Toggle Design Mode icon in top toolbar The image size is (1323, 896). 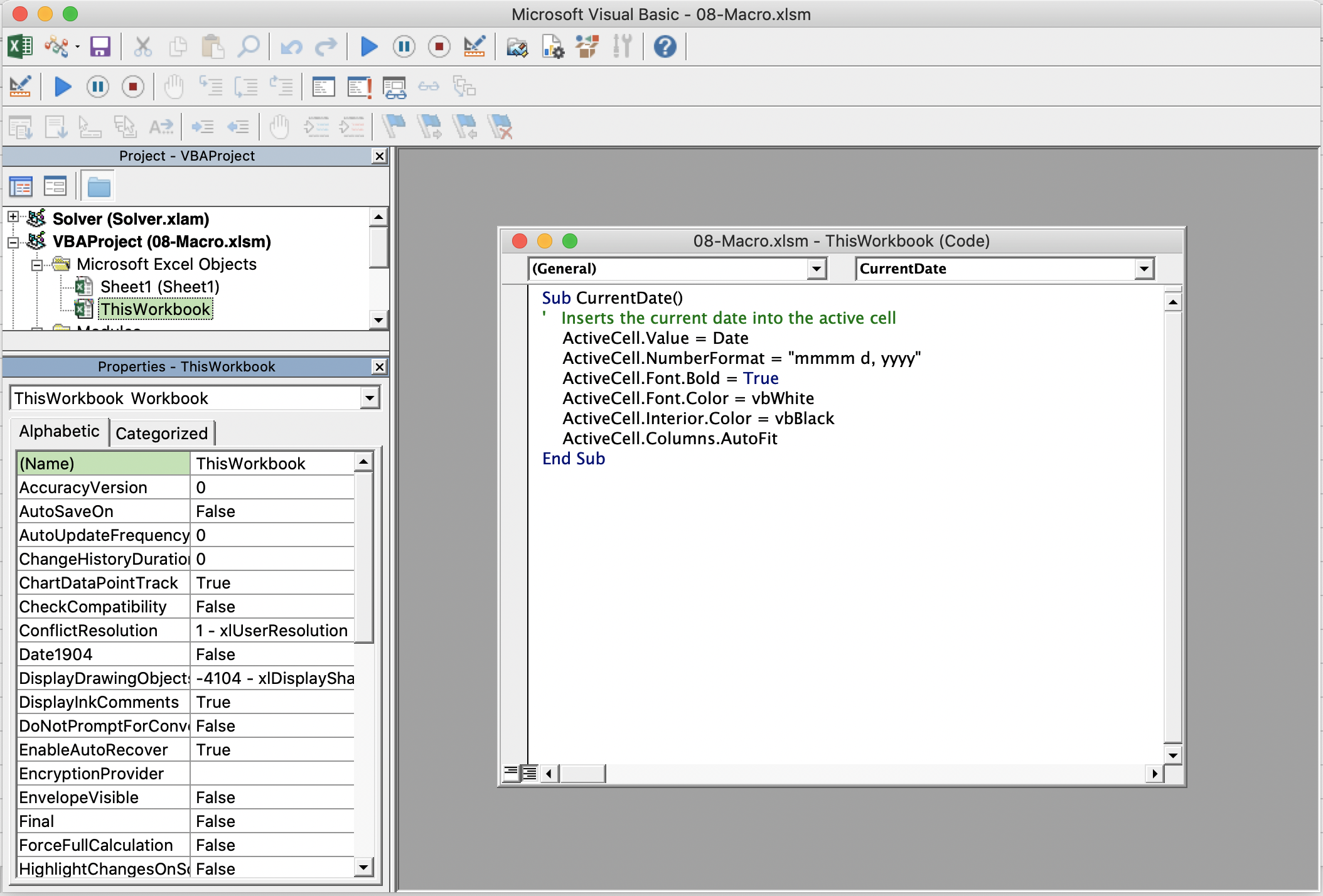point(474,46)
